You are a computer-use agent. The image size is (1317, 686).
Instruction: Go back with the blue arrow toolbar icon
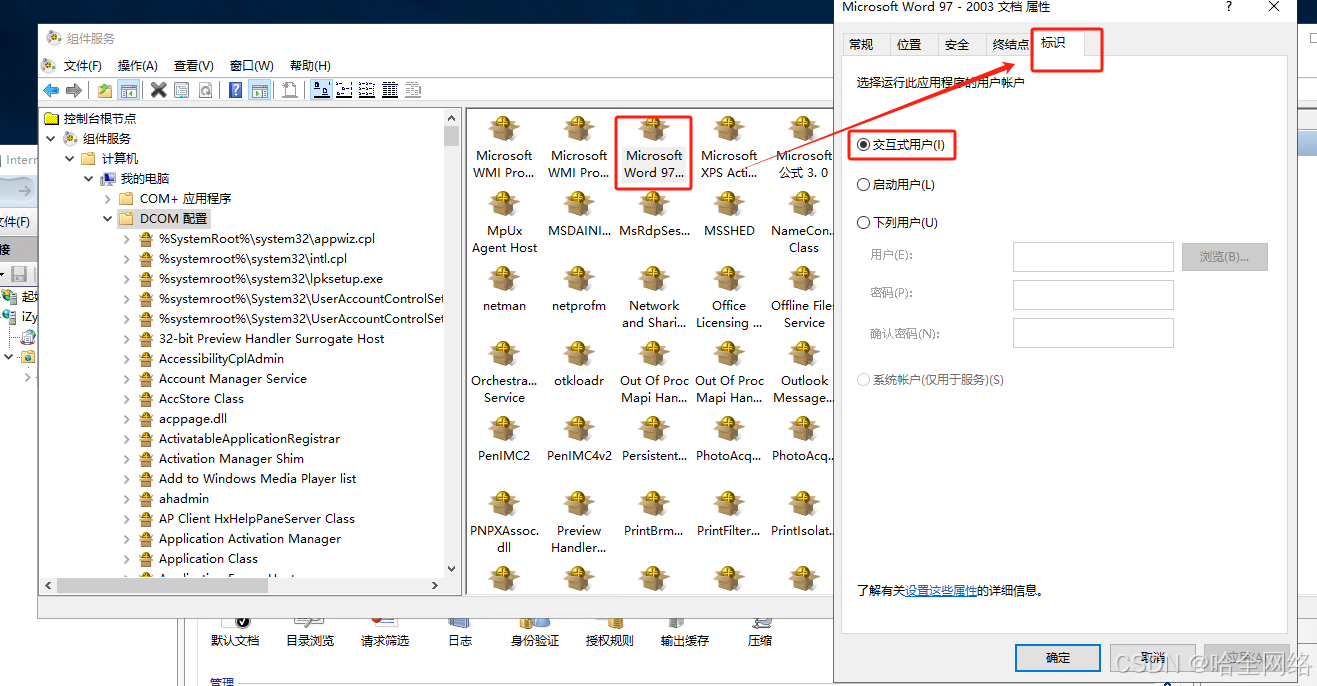point(51,91)
